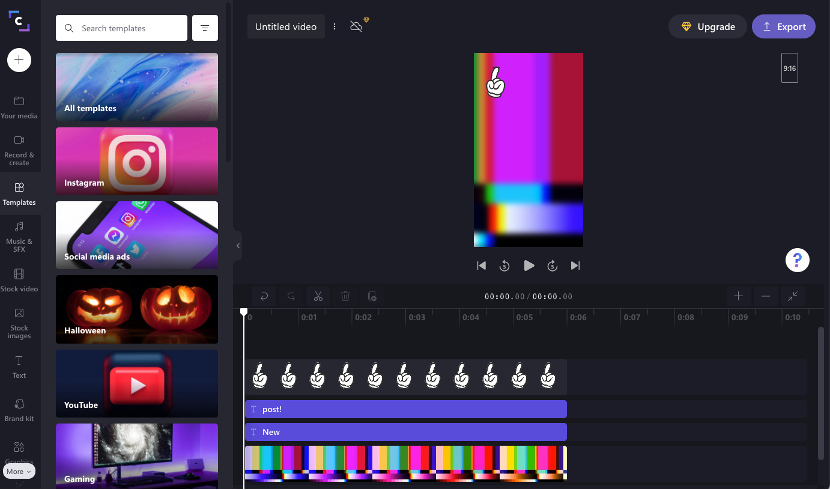
Task: Click the templates panel scrollbar
Action: tap(228, 82)
